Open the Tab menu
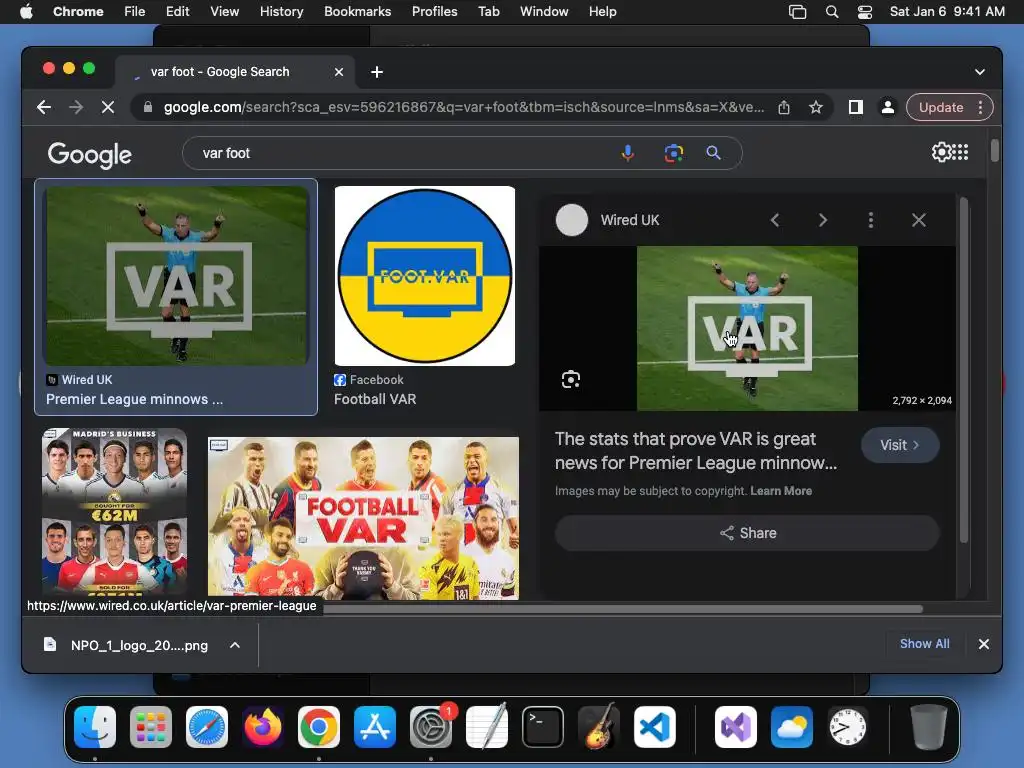The height and width of the screenshot is (768, 1024). click(x=488, y=11)
